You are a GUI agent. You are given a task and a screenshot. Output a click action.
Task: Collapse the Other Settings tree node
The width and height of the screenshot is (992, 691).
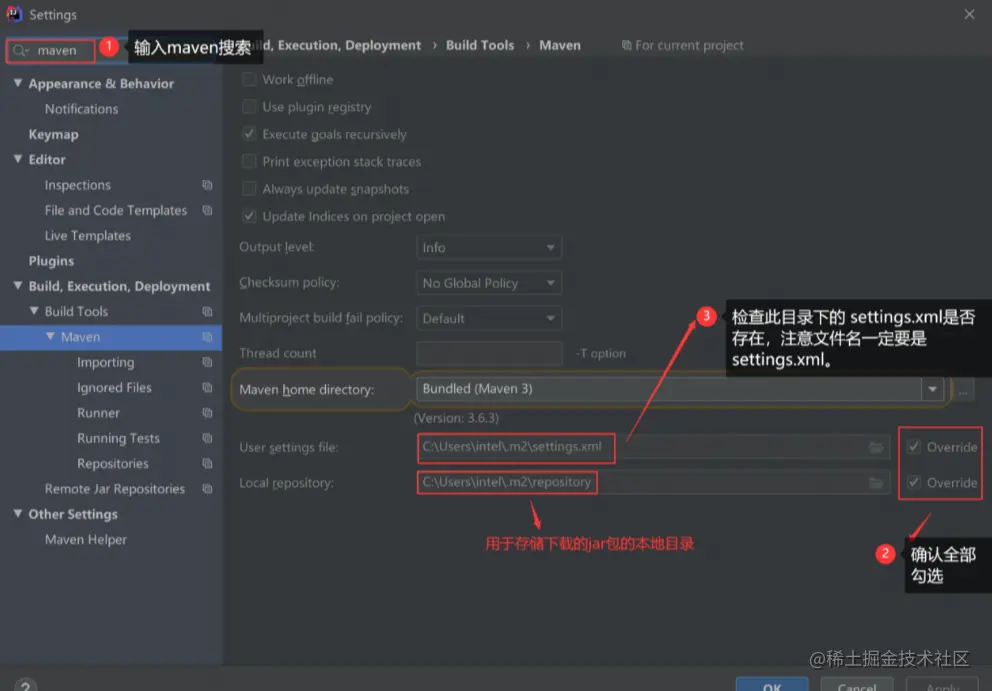tap(18, 513)
